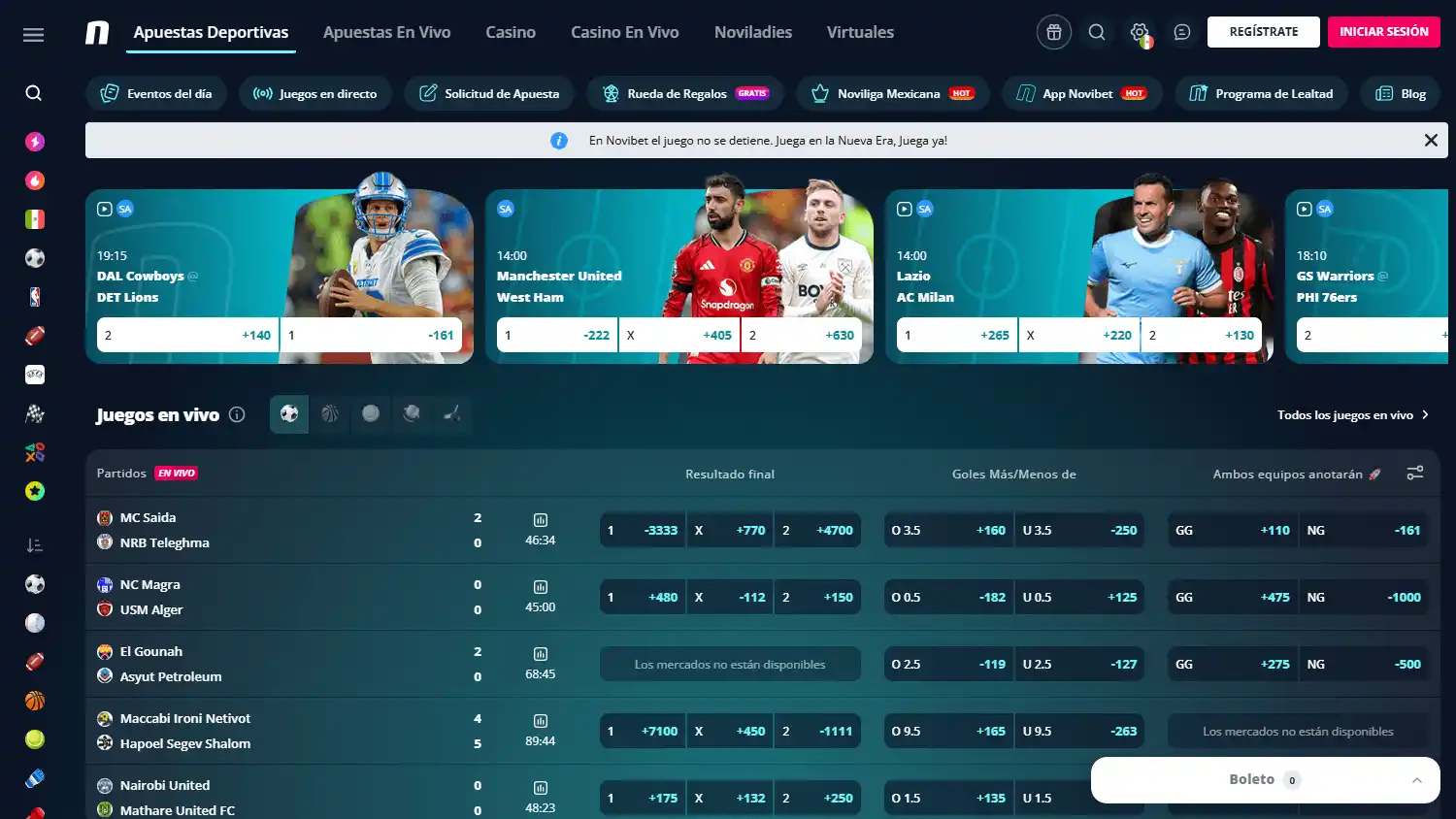Open Noviliga Mexicana shortcut

tap(893, 94)
